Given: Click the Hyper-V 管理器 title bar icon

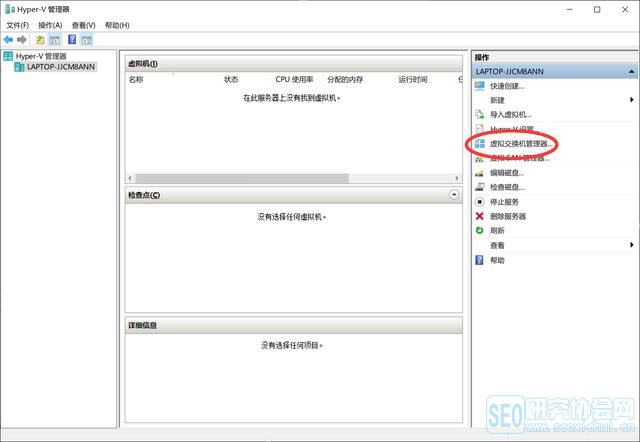Looking at the screenshot, I should pyautogui.click(x=10, y=9).
